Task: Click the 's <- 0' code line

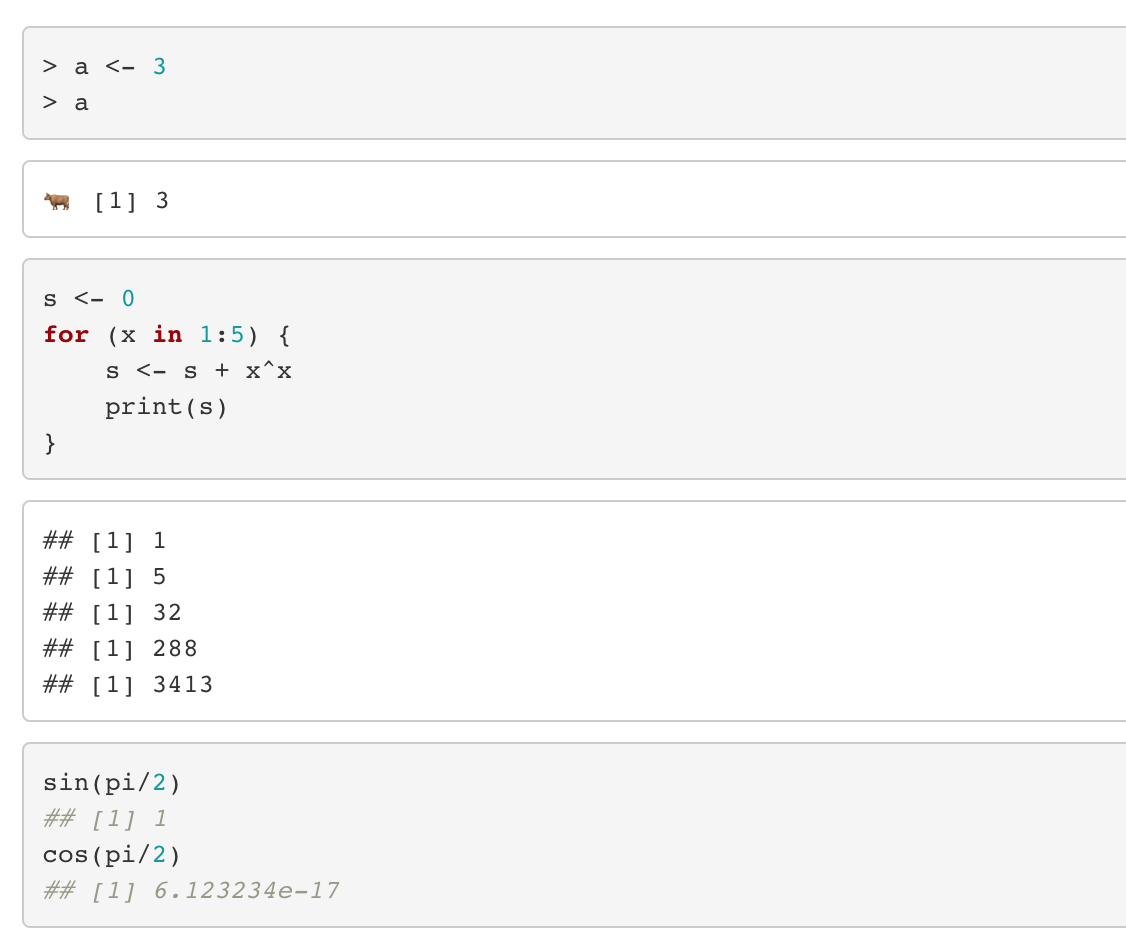Action: coord(89,298)
